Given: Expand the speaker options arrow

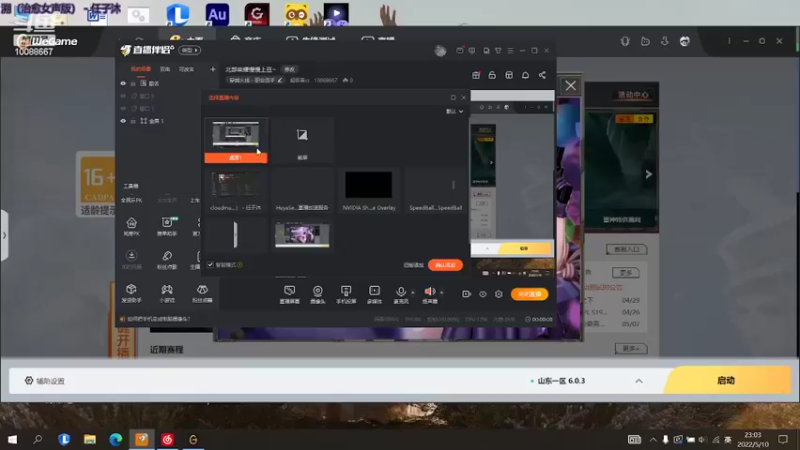Looking at the screenshot, I should click(x=441, y=292).
